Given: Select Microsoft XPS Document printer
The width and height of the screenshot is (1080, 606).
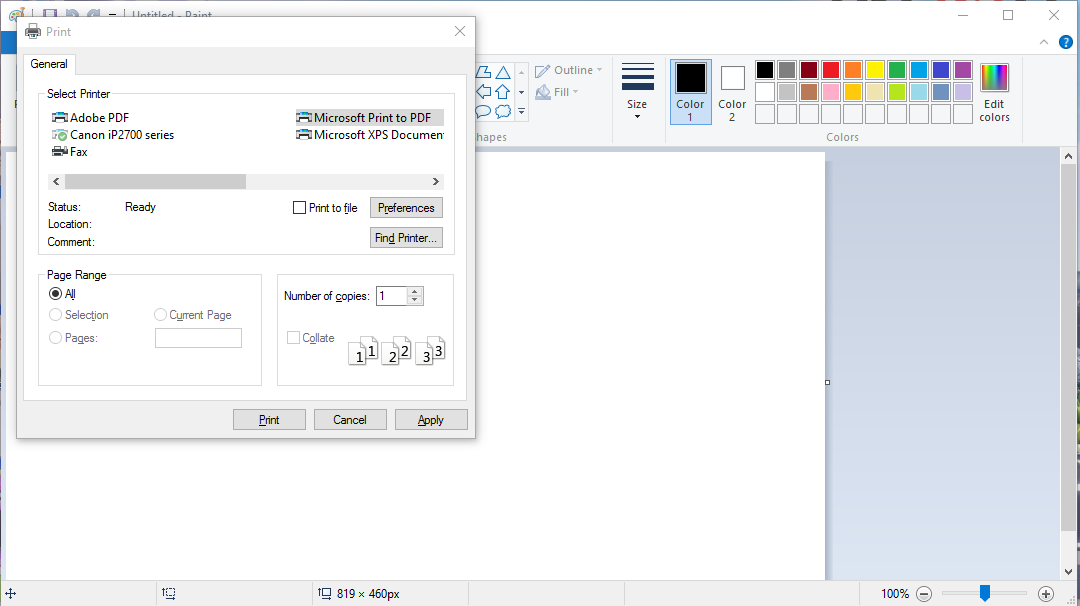Looking at the screenshot, I should [x=369, y=135].
